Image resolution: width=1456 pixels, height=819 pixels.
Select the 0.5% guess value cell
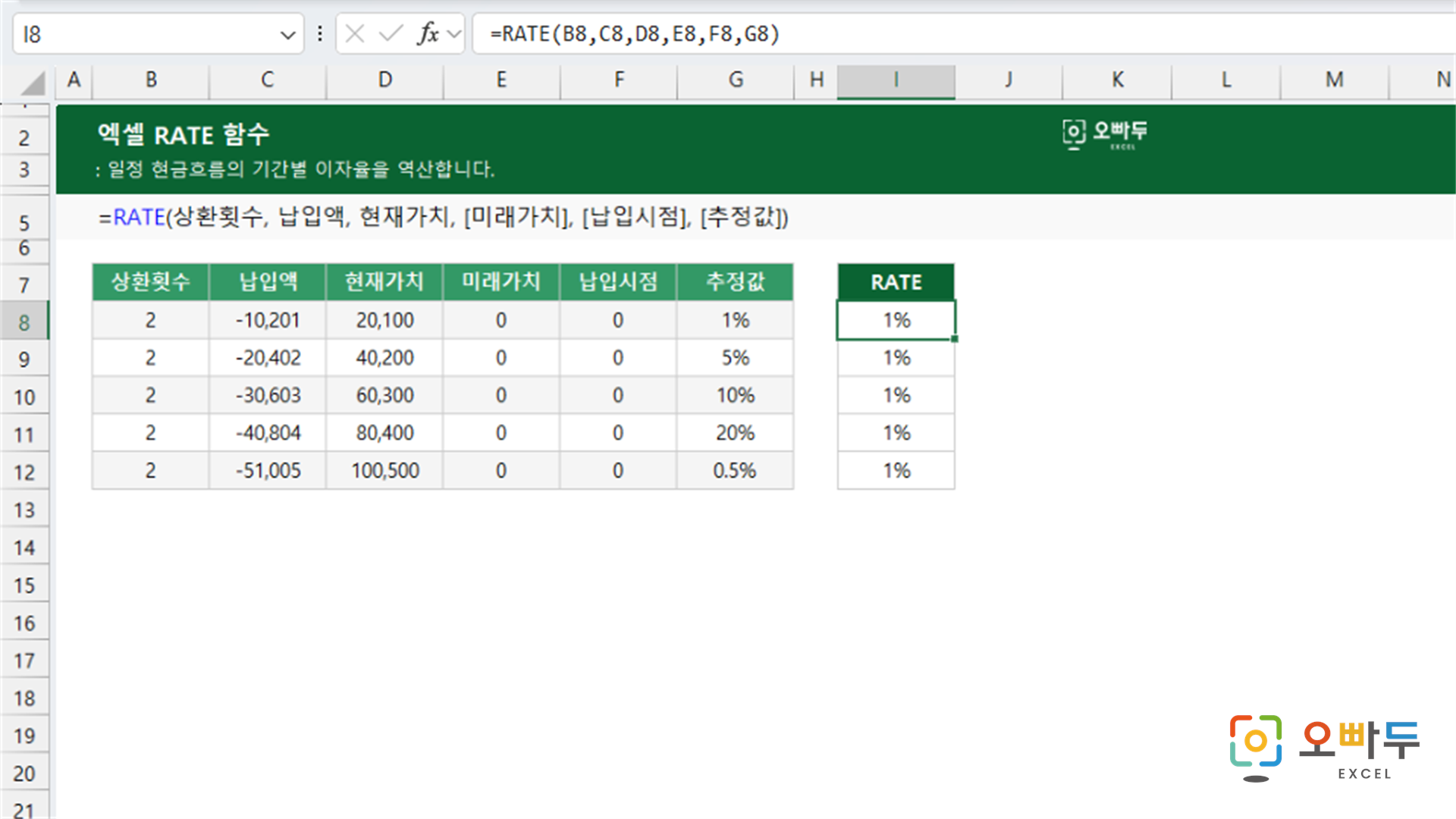coord(735,470)
